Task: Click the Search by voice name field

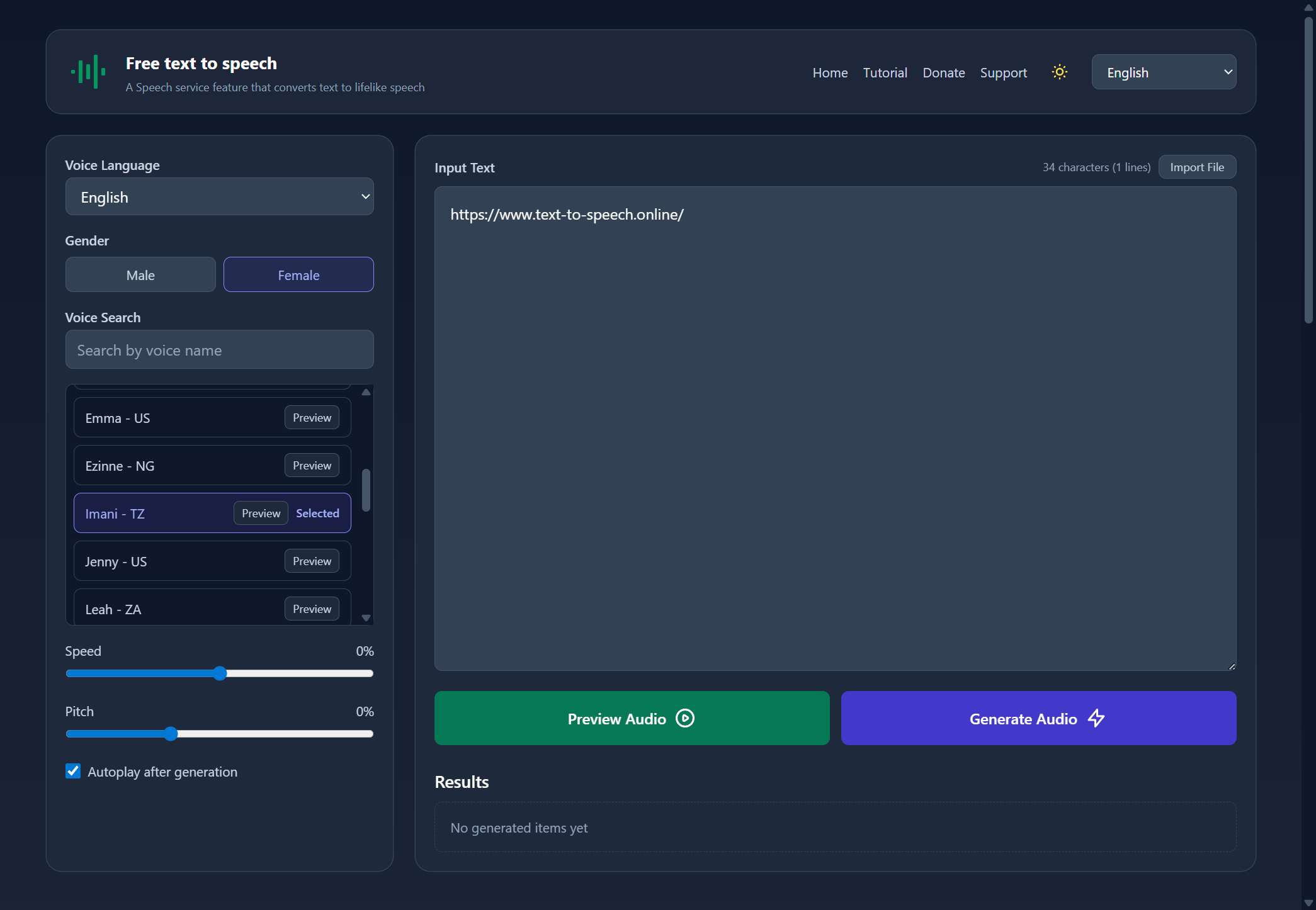Action: pos(220,349)
